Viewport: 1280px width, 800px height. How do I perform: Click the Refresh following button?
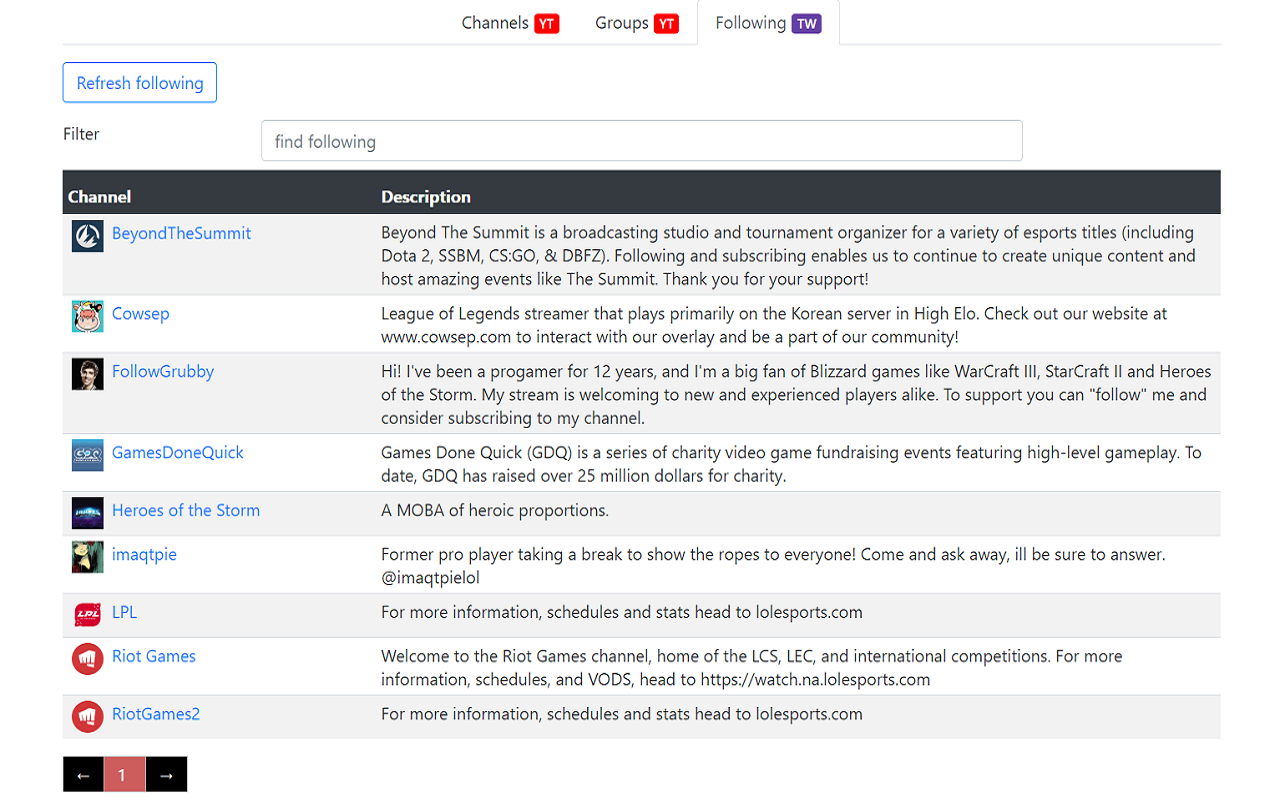point(140,83)
